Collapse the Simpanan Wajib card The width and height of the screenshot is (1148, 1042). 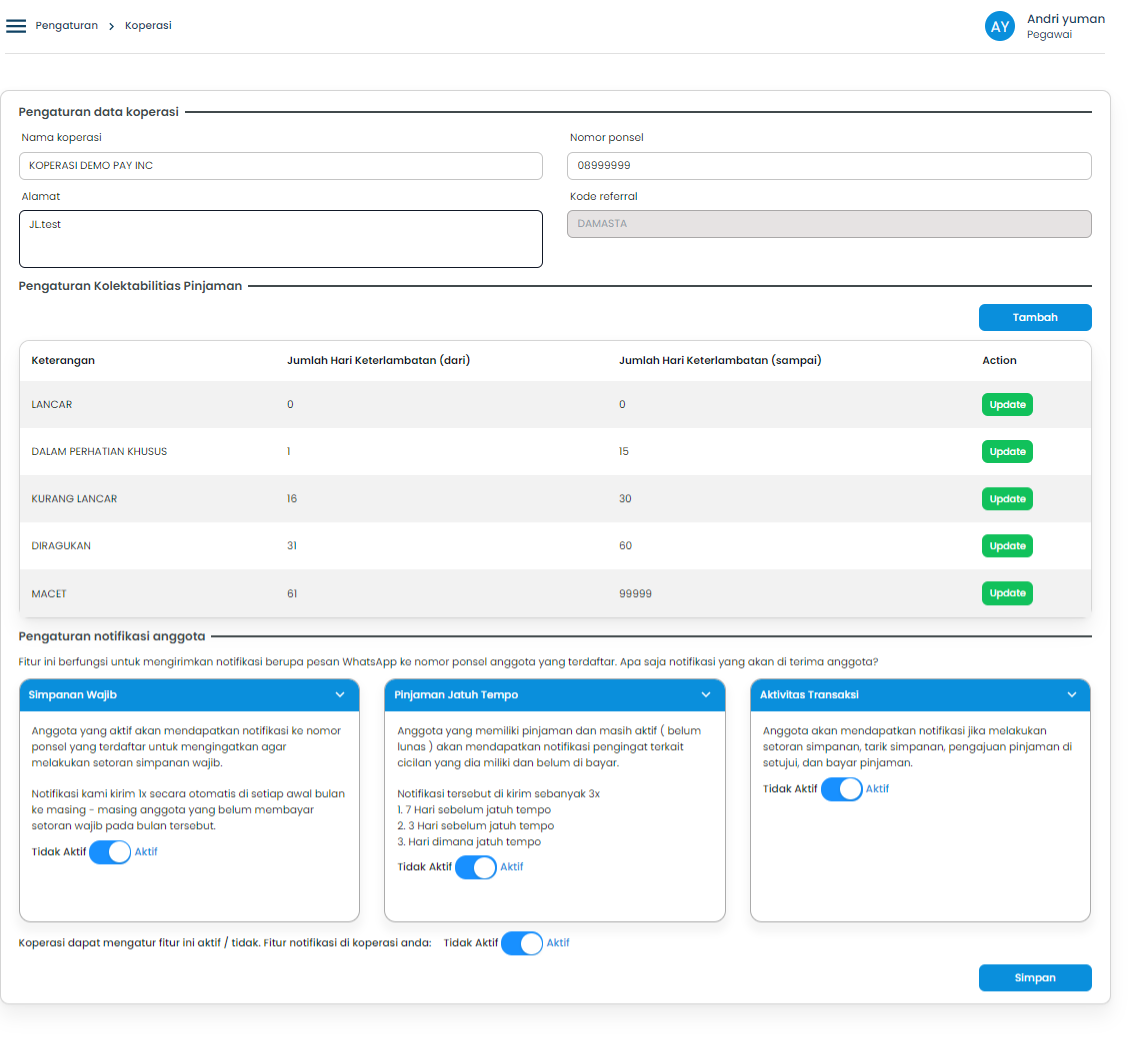340,695
